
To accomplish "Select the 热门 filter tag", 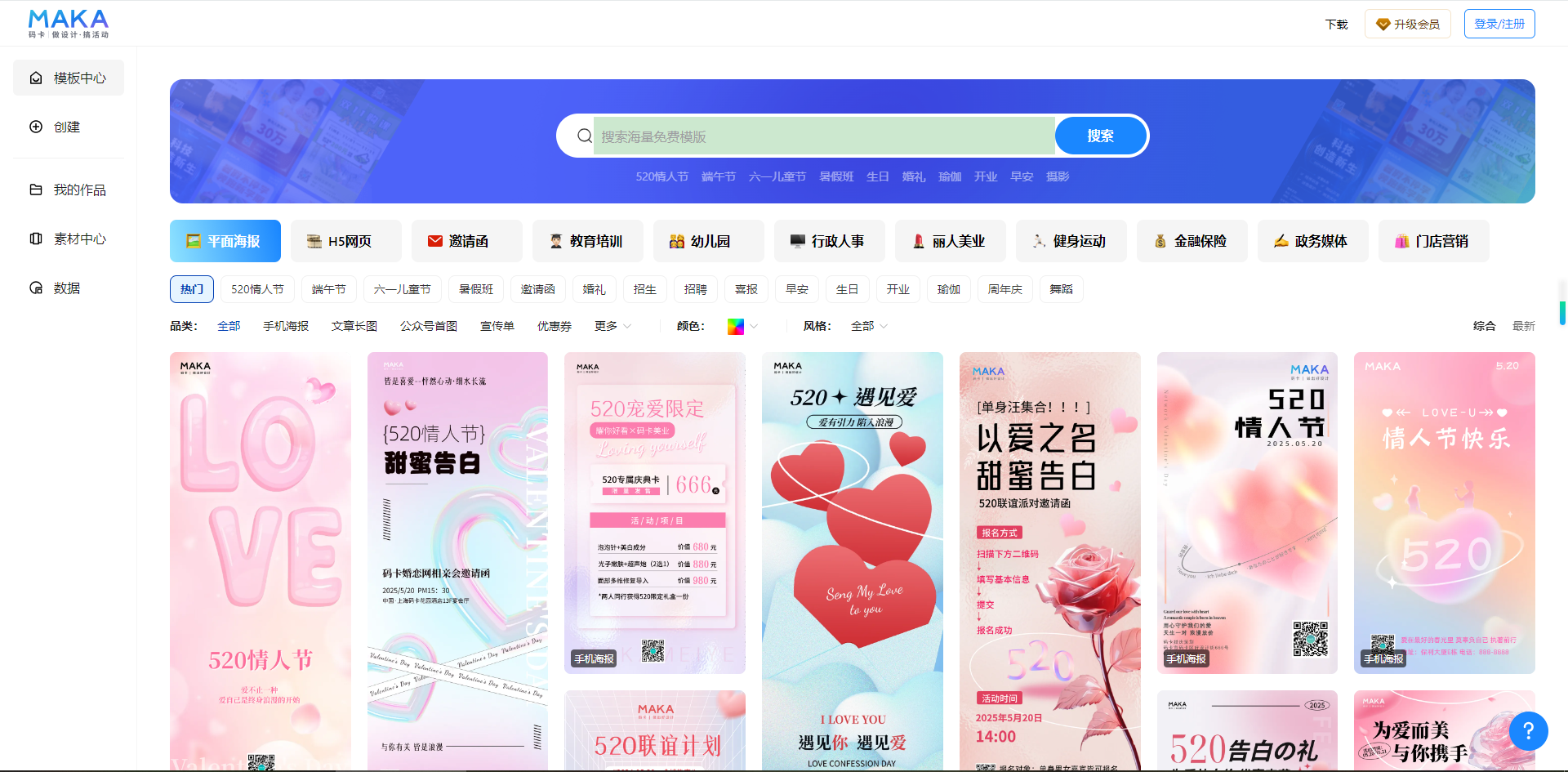I will pos(192,289).
